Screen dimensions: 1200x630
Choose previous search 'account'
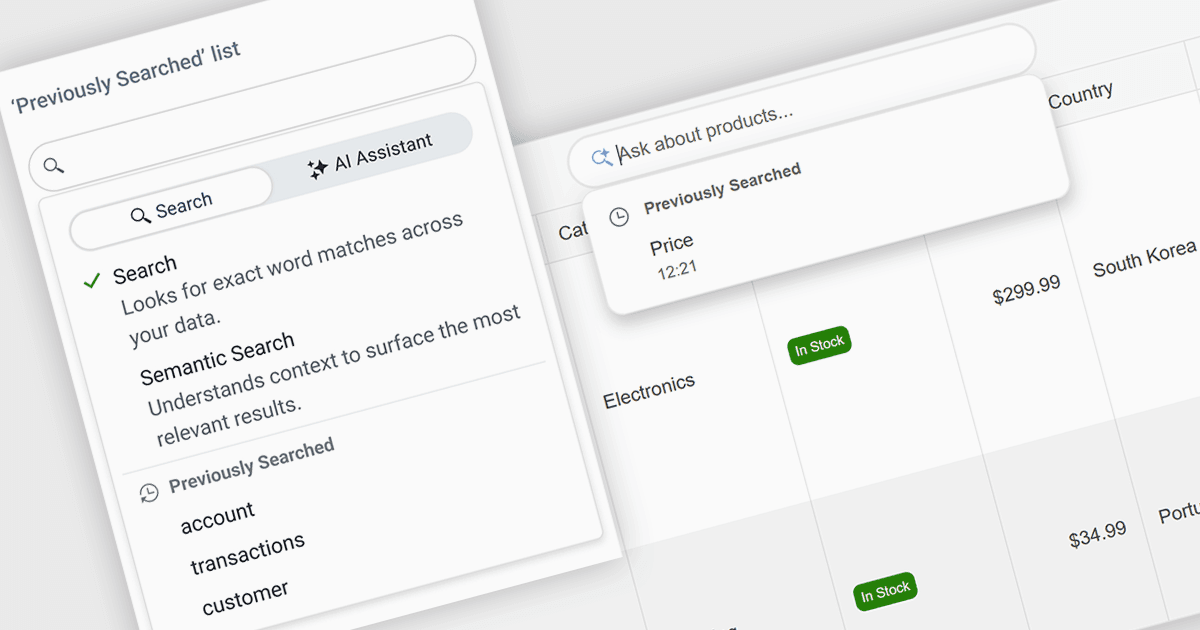(218, 517)
